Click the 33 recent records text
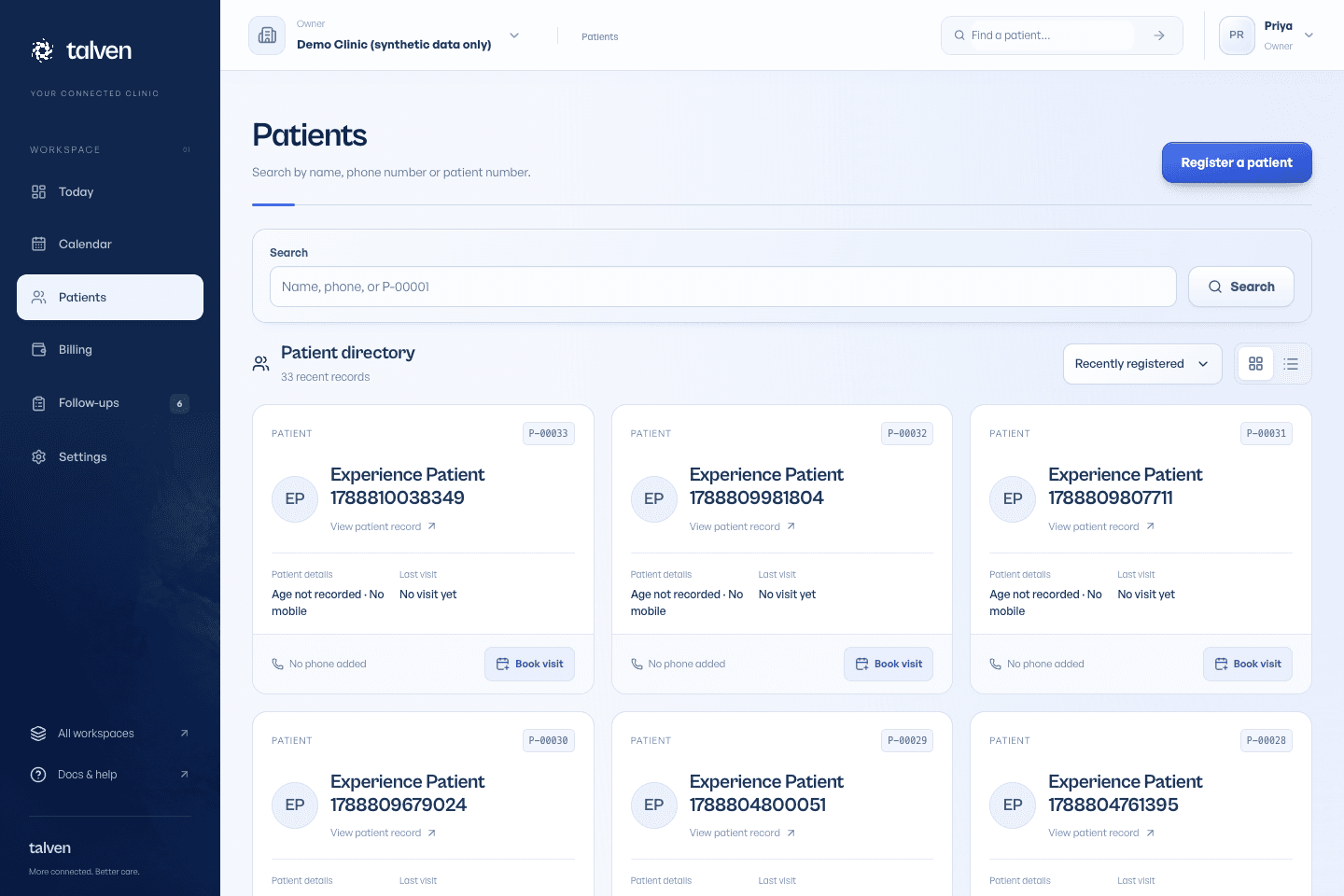1344x896 pixels. click(325, 377)
